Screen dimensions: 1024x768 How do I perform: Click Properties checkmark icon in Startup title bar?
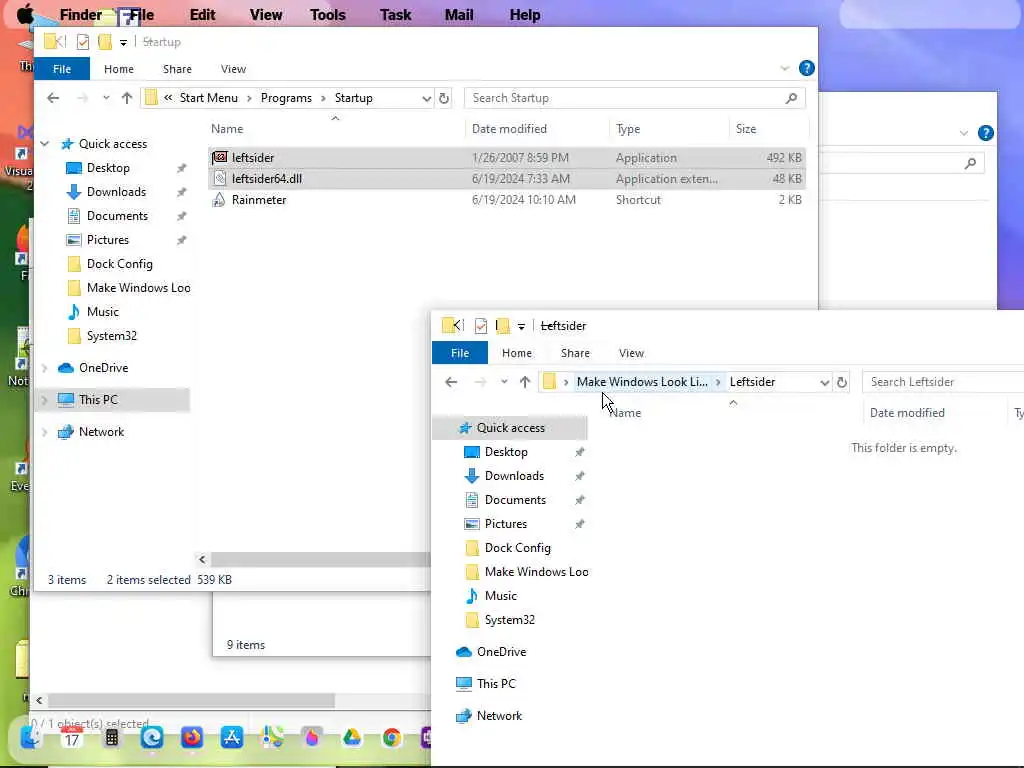tap(83, 42)
